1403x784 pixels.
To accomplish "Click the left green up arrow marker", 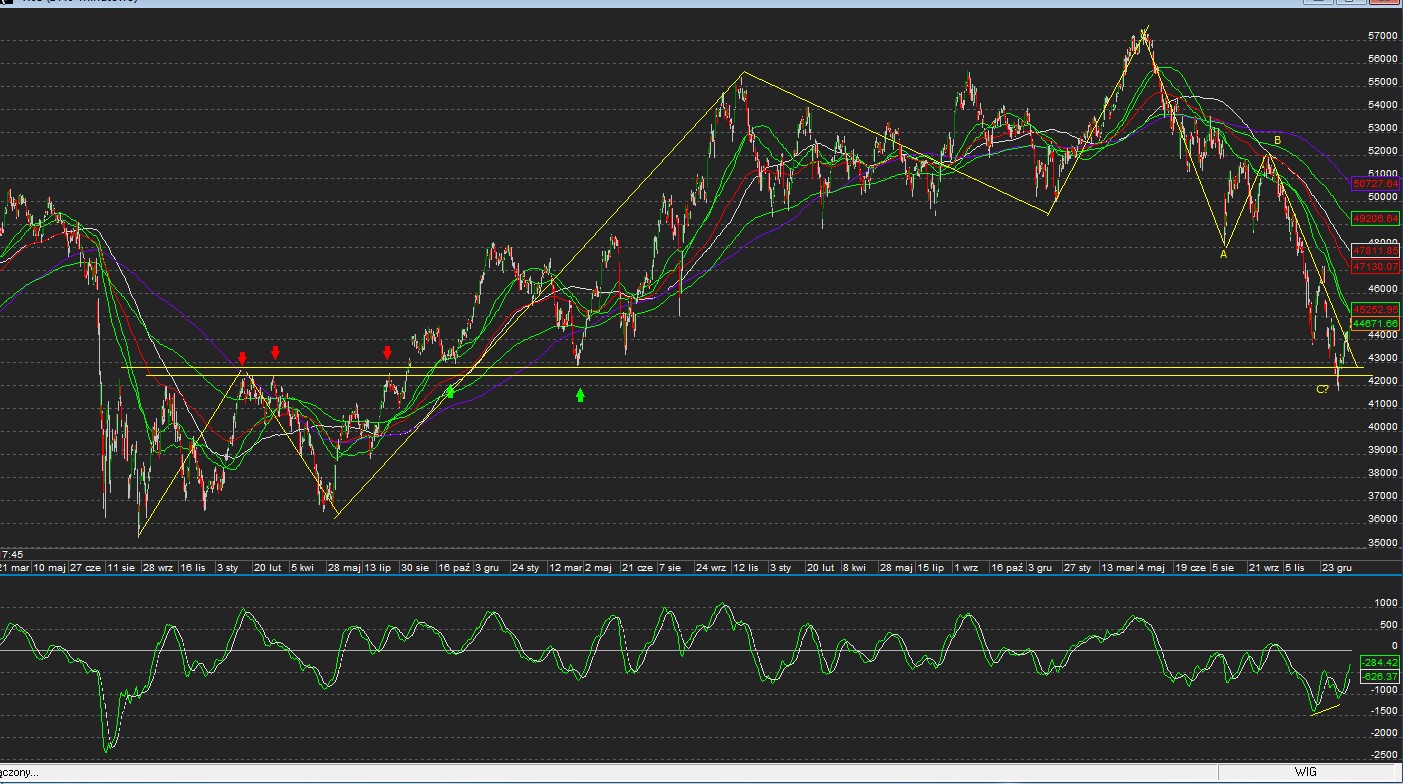I will click(x=450, y=392).
